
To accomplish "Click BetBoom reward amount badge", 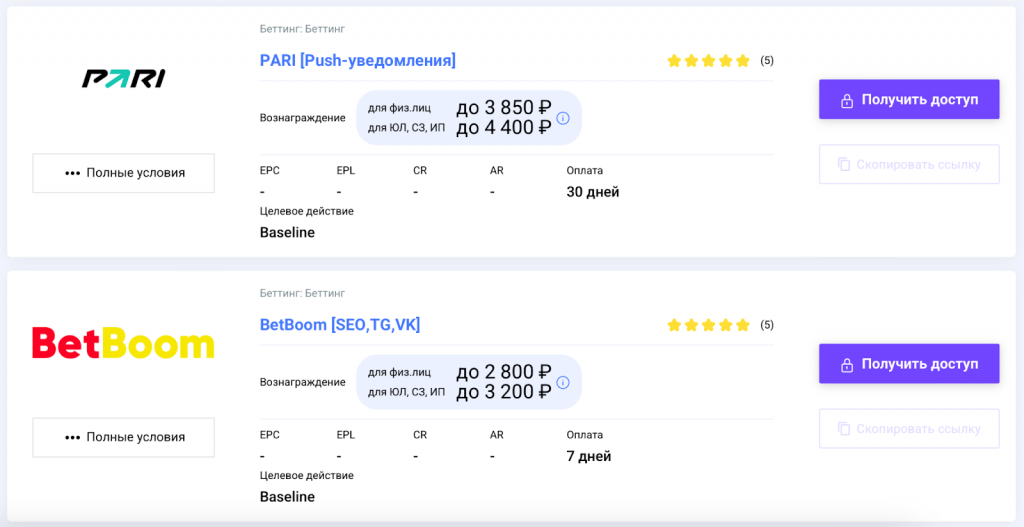I will tap(469, 382).
